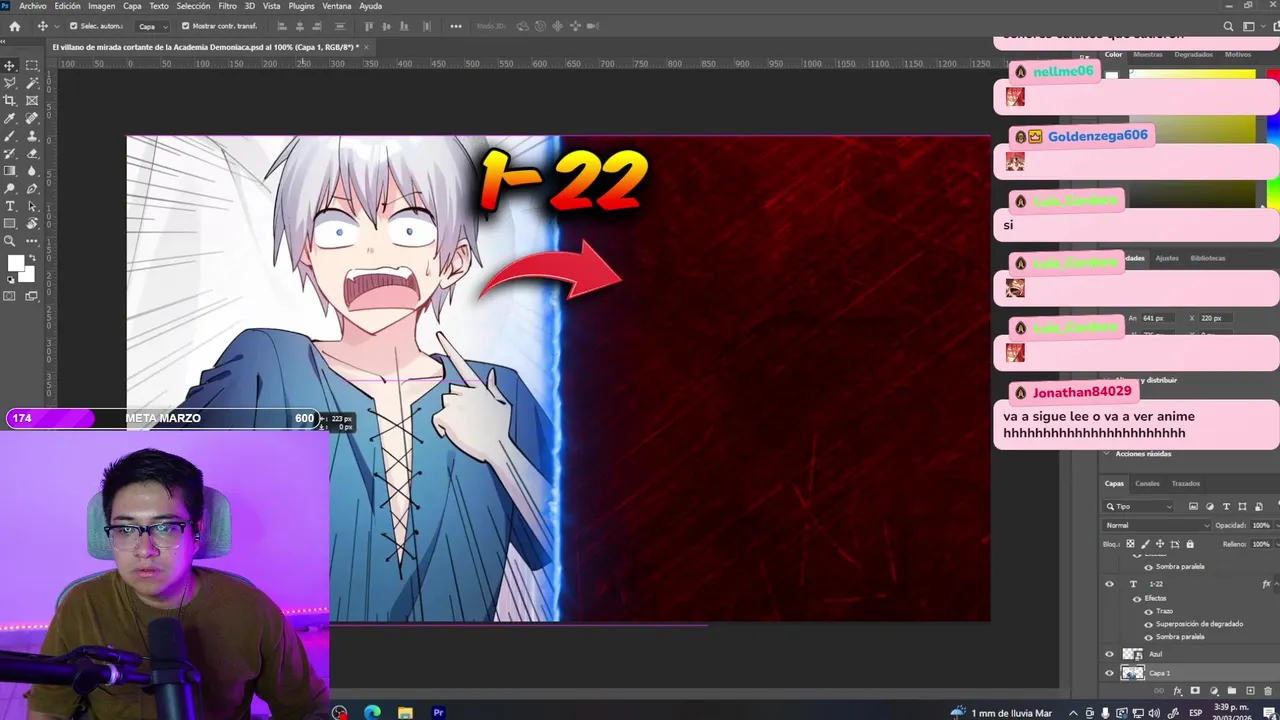This screenshot has height=720, width=1280.
Task: Open the Normal blending mode dropdown
Action: (x=1156, y=525)
